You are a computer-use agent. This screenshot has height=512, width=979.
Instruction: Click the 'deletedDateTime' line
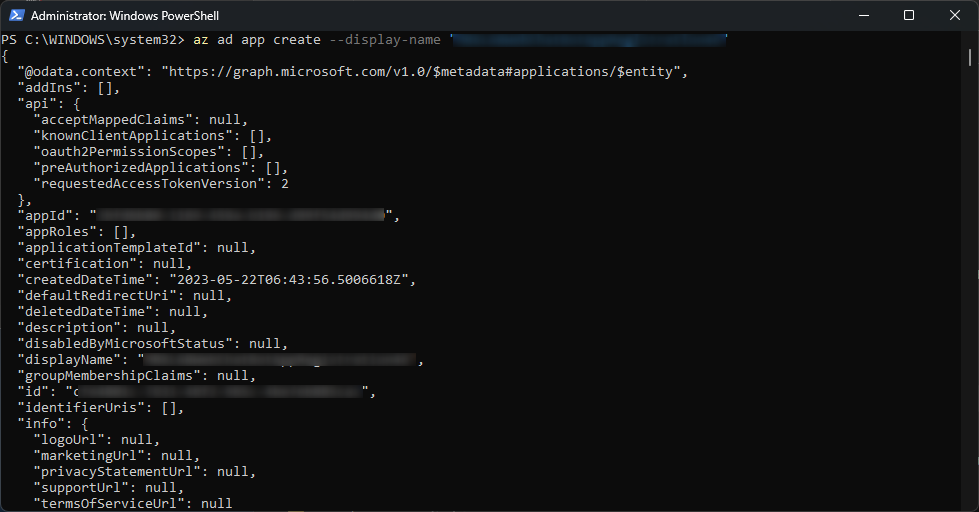pyautogui.click(x=112, y=312)
